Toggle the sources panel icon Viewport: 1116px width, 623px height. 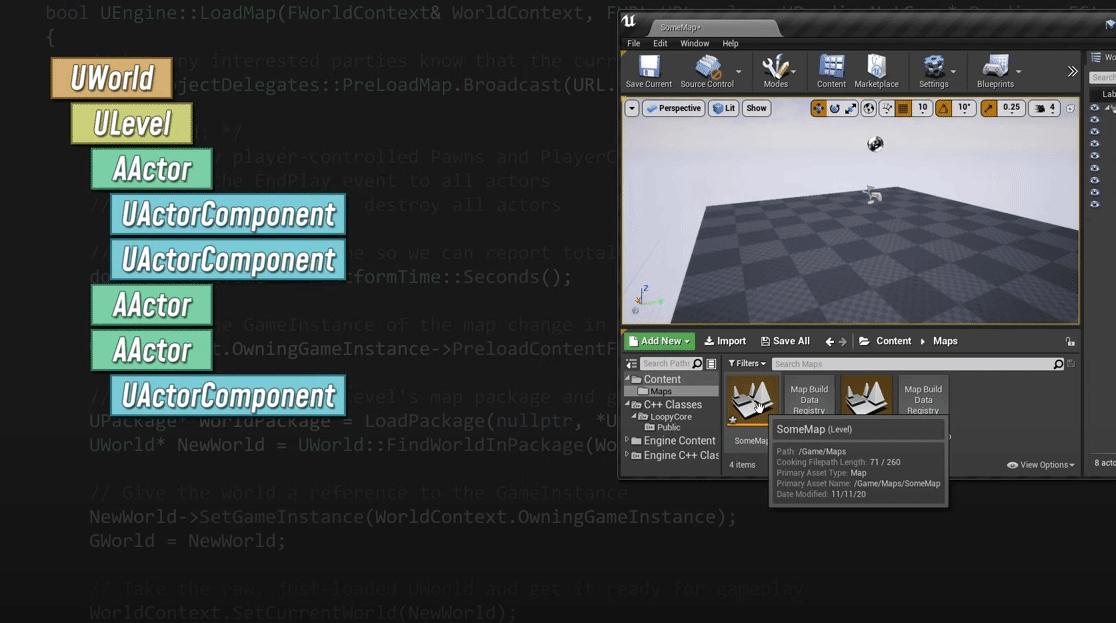click(x=631, y=364)
